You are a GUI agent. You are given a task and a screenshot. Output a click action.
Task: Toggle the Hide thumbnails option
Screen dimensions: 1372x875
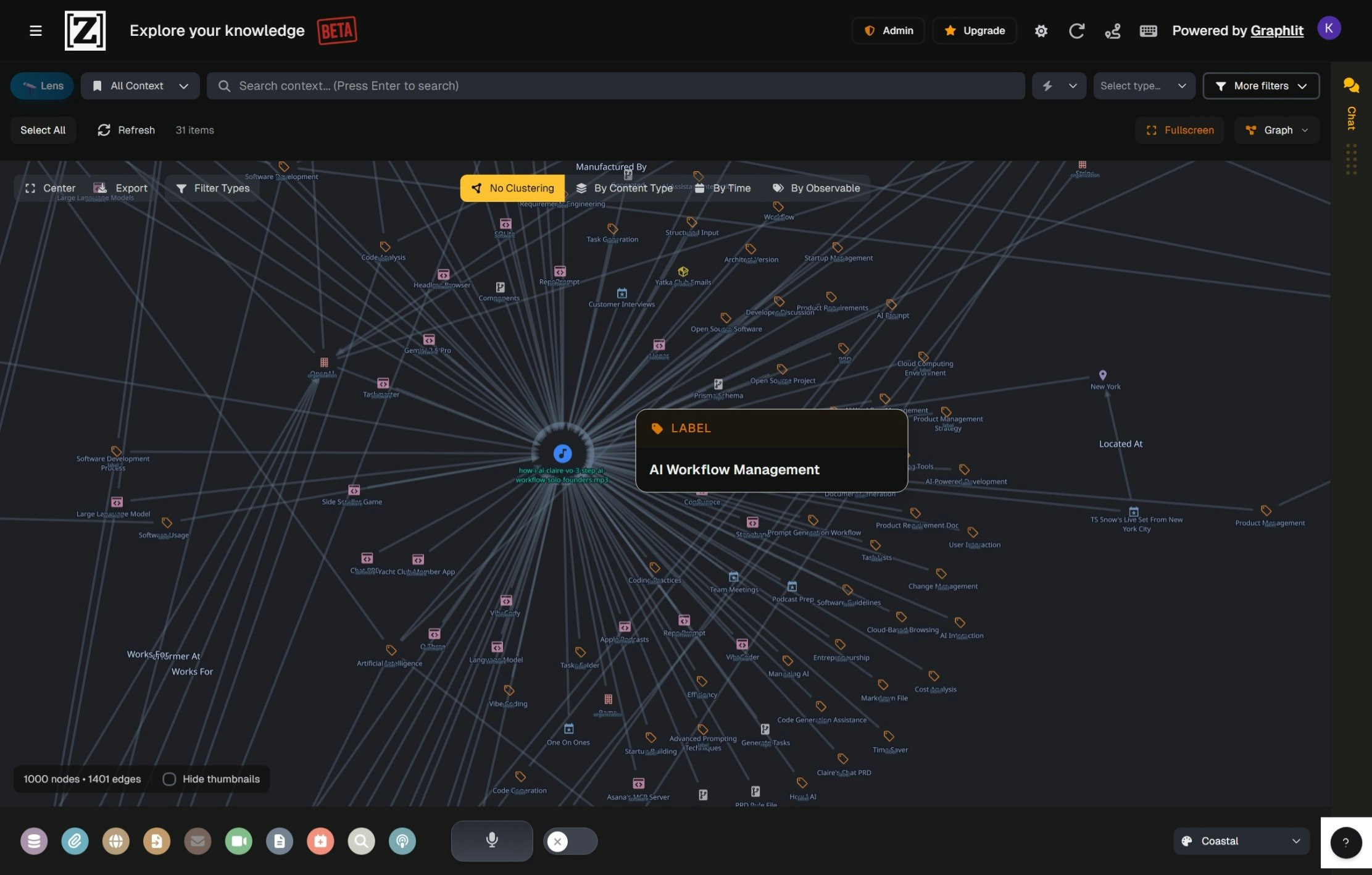click(x=169, y=779)
